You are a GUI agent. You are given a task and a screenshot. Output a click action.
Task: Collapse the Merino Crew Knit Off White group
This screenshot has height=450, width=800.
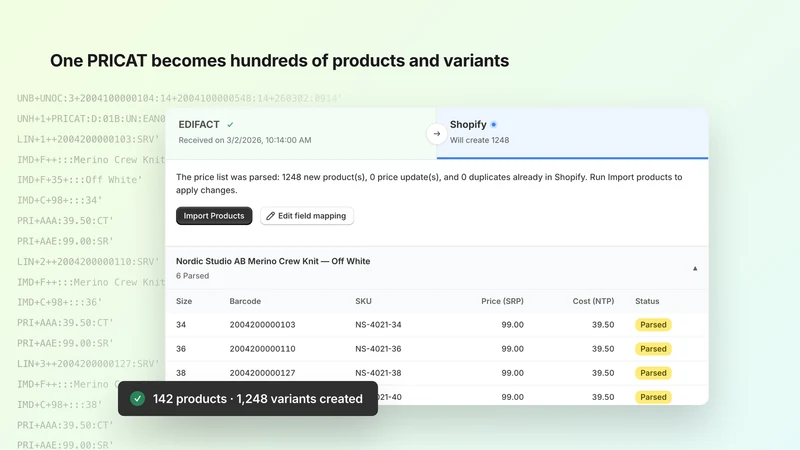(x=695, y=268)
